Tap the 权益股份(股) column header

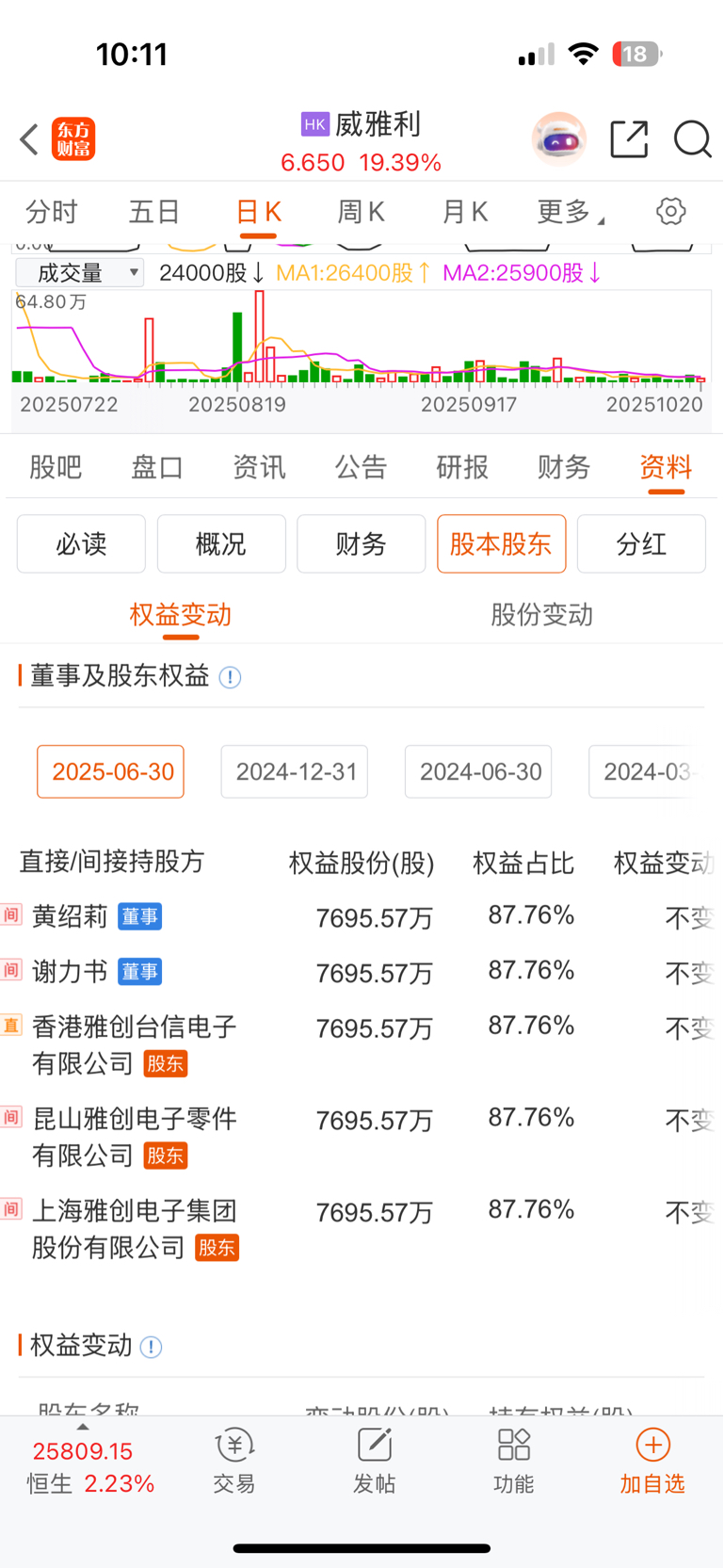click(362, 863)
